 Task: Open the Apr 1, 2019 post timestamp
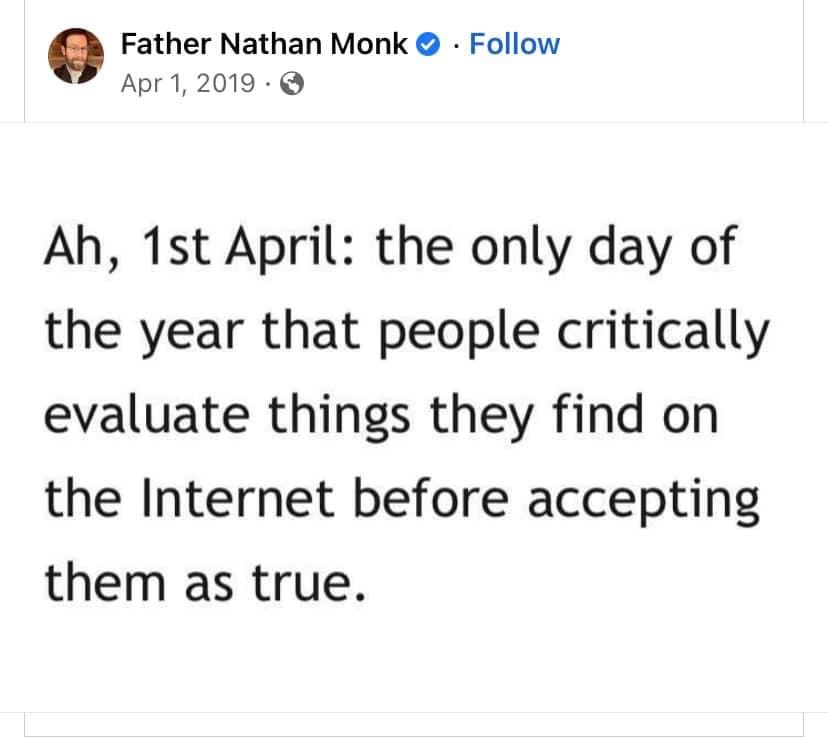point(187,84)
